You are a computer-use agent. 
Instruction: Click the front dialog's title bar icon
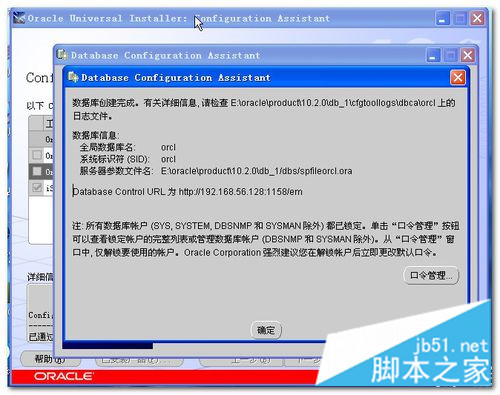pyautogui.click(x=73, y=77)
